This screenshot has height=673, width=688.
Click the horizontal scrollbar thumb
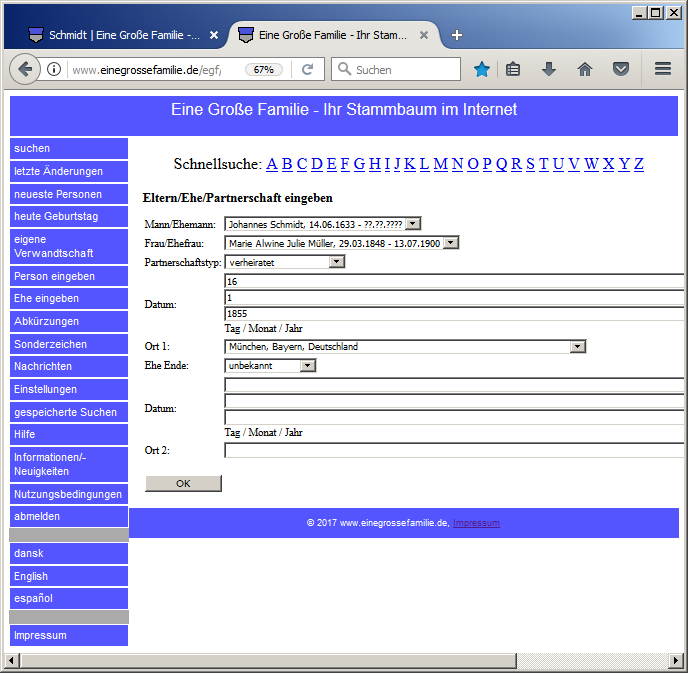(268, 660)
